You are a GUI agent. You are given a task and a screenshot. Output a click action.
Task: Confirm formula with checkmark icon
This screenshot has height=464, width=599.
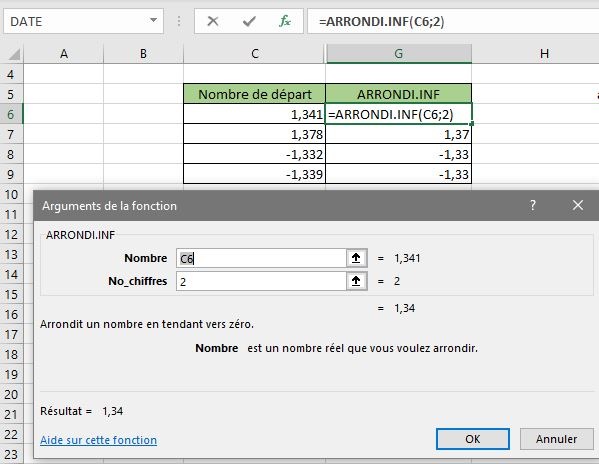pyautogui.click(x=249, y=21)
